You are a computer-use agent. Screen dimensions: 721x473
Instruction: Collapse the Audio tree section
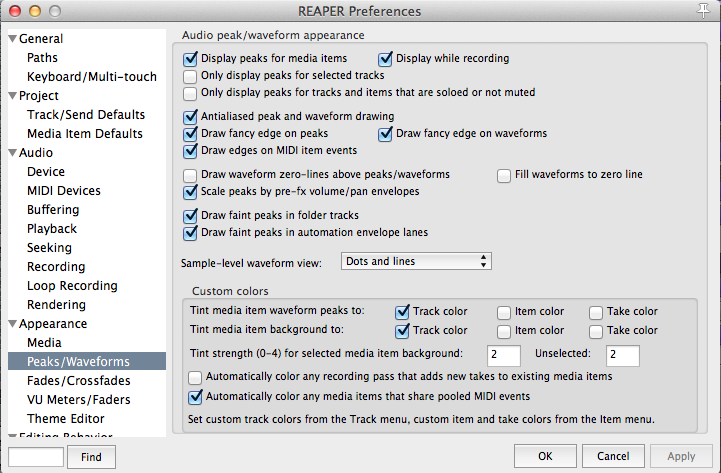pyautogui.click(x=13, y=153)
